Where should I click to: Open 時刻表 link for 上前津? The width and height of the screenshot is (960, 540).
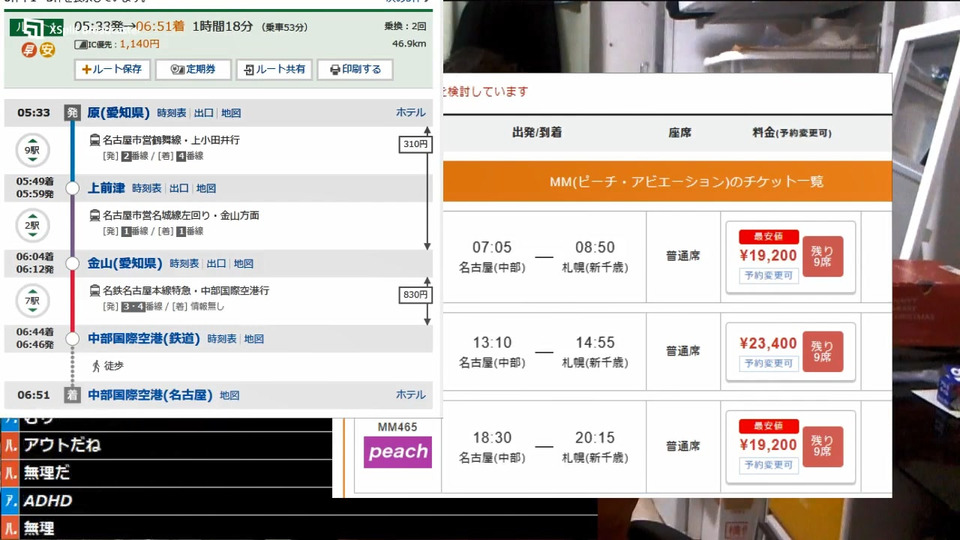[x=147, y=188]
